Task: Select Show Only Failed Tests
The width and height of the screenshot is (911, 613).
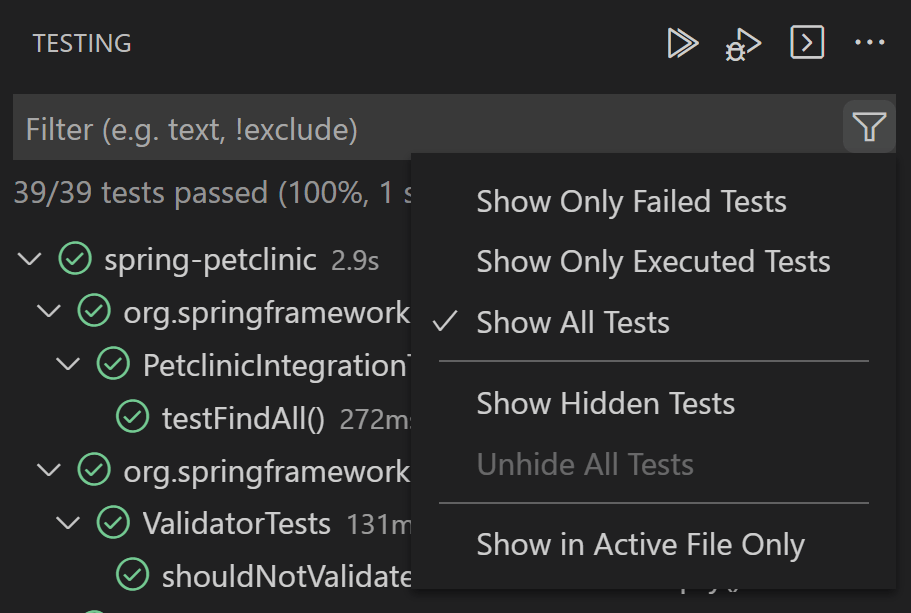Action: (x=631, y=201)
